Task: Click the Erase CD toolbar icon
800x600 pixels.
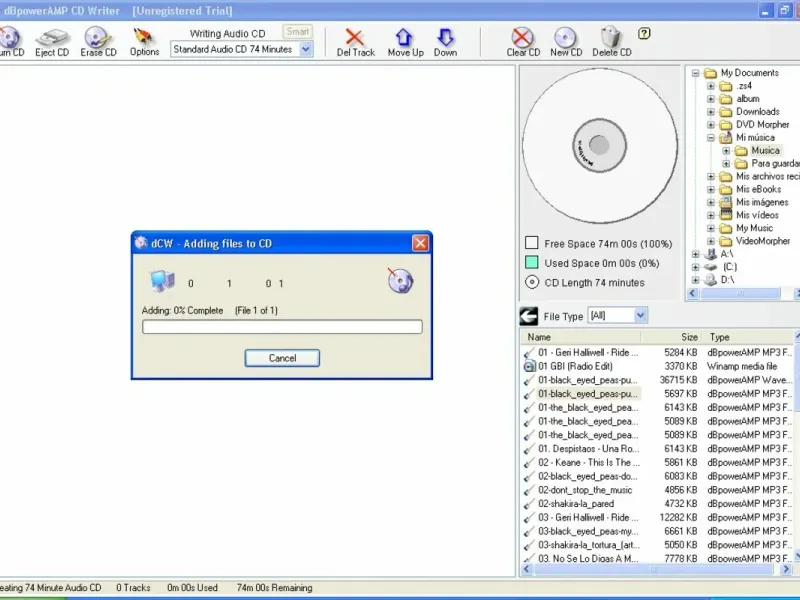Action: 97,37
